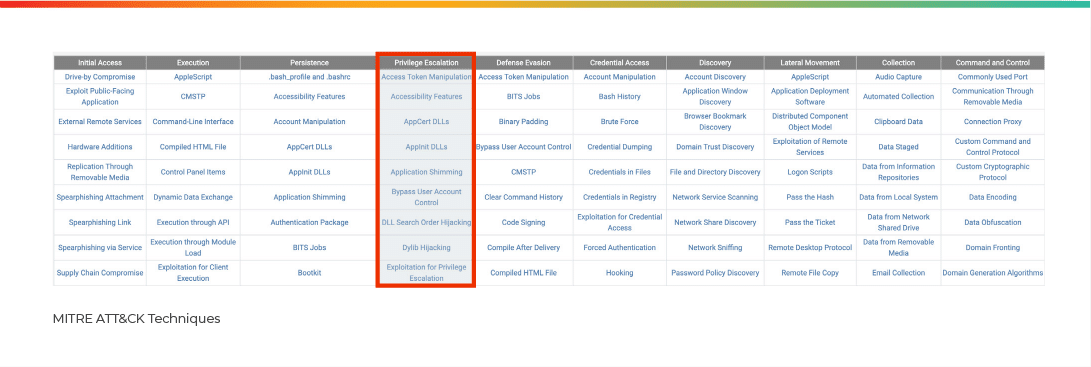The image size is (1091, 367).
Task: Select the Hardware Additions link
Action: click(x=100, y=147)
